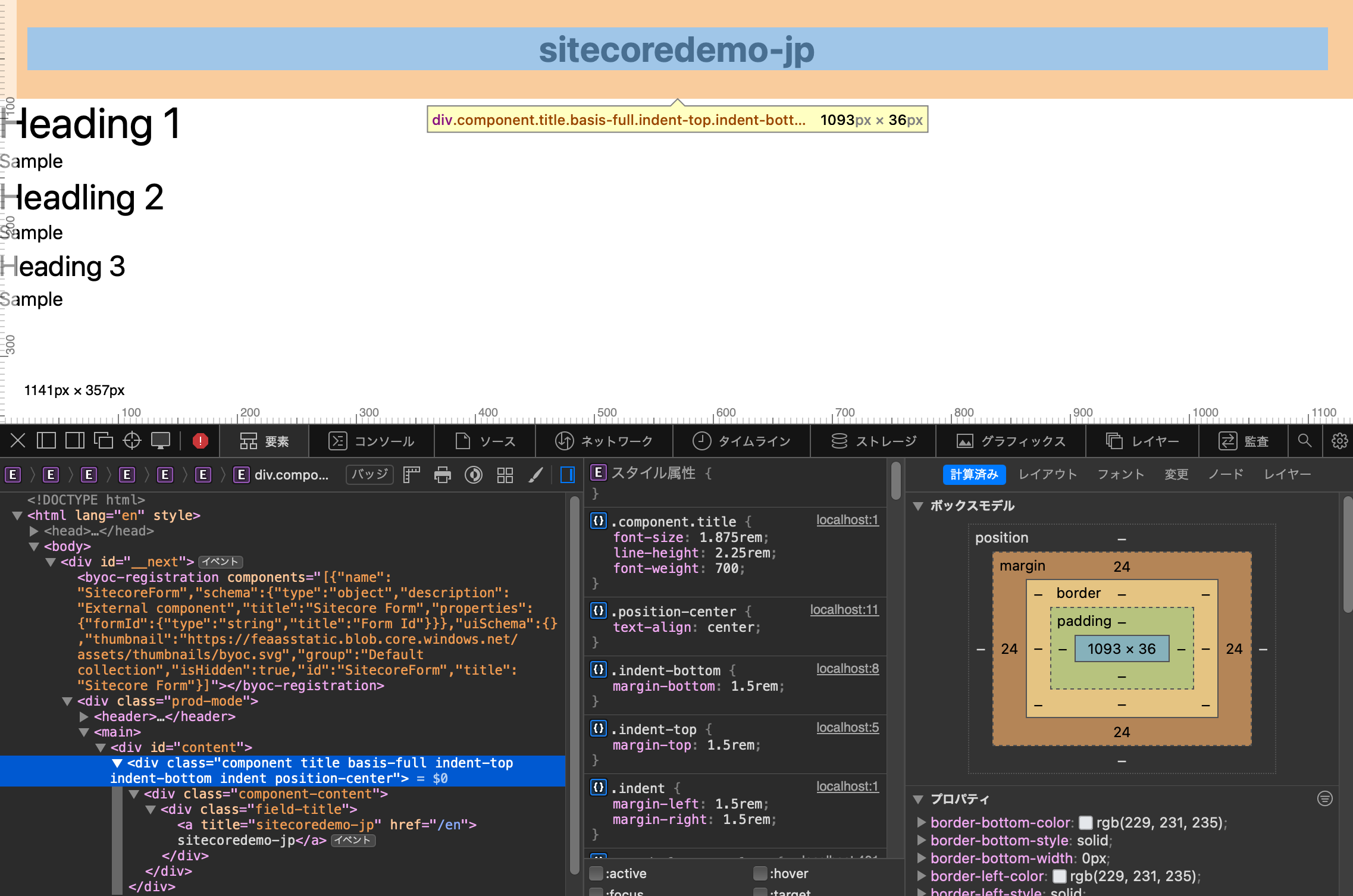Viewport: 1353px width, 896px height.
Task: Close the Web Inspector with the X icon
Action: (x=18, y=441)
